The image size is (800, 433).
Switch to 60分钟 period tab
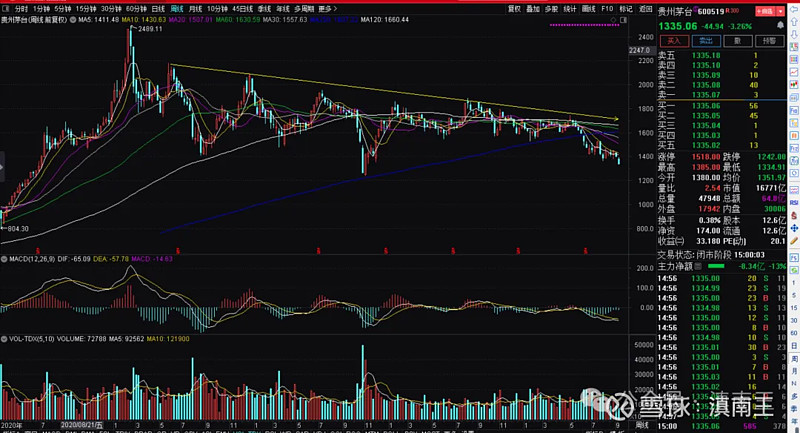tap(136, 9)
